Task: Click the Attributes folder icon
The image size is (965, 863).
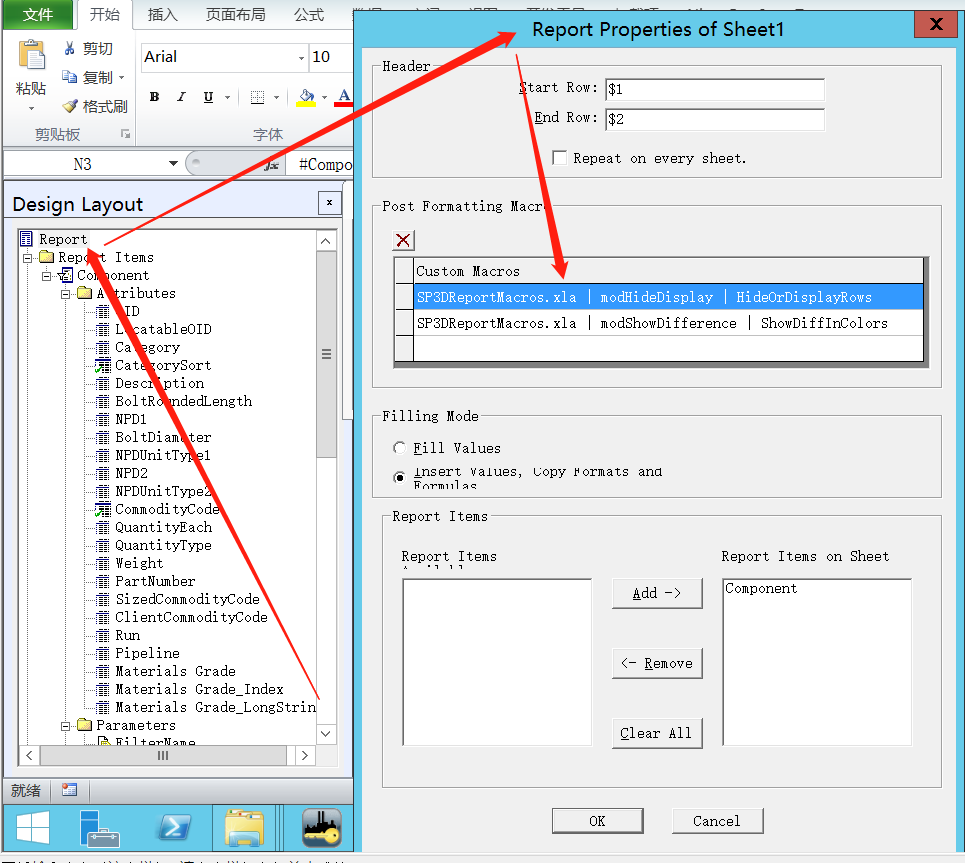Action: click(84, 293)
